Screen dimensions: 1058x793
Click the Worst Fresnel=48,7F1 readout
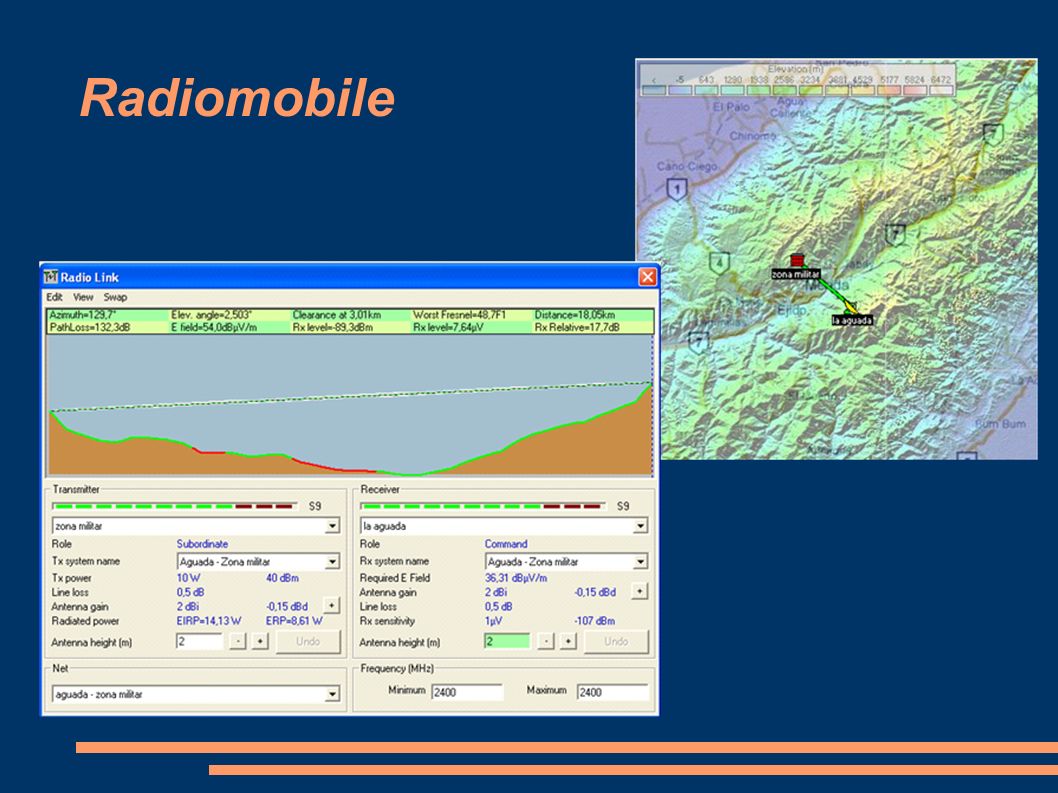(460, 315)
